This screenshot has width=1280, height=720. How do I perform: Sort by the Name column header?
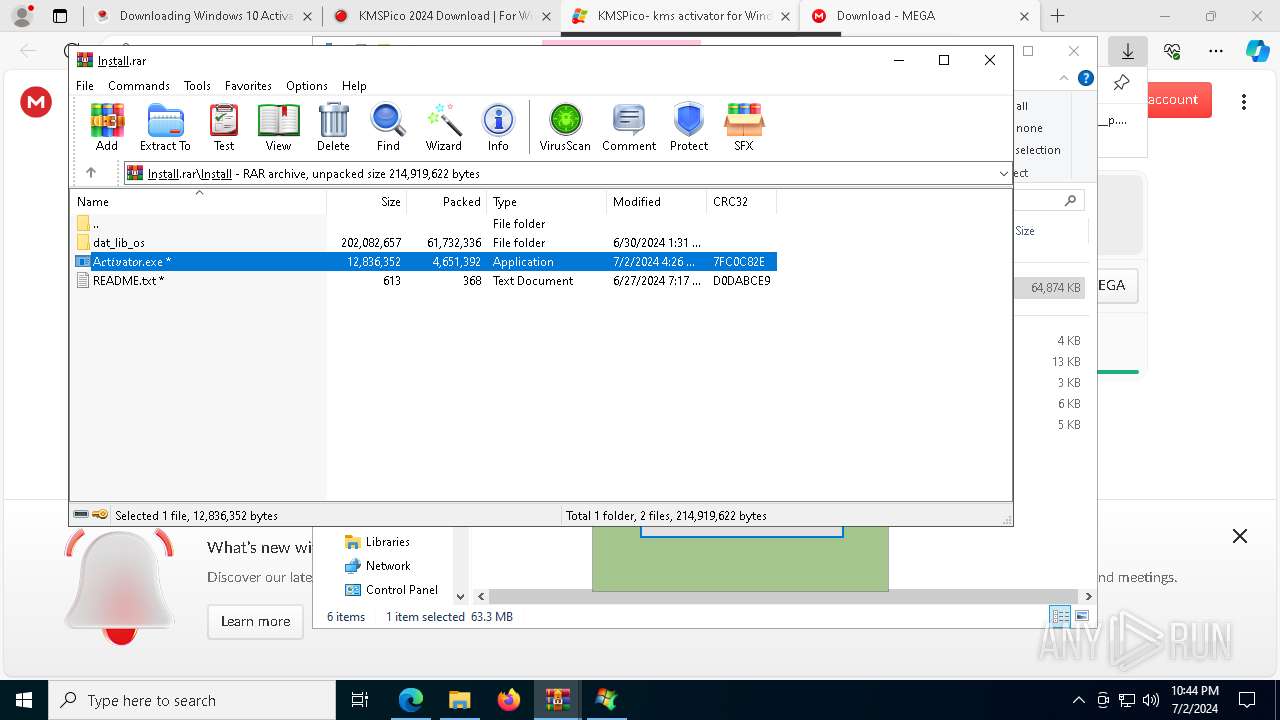click(198, 201)
